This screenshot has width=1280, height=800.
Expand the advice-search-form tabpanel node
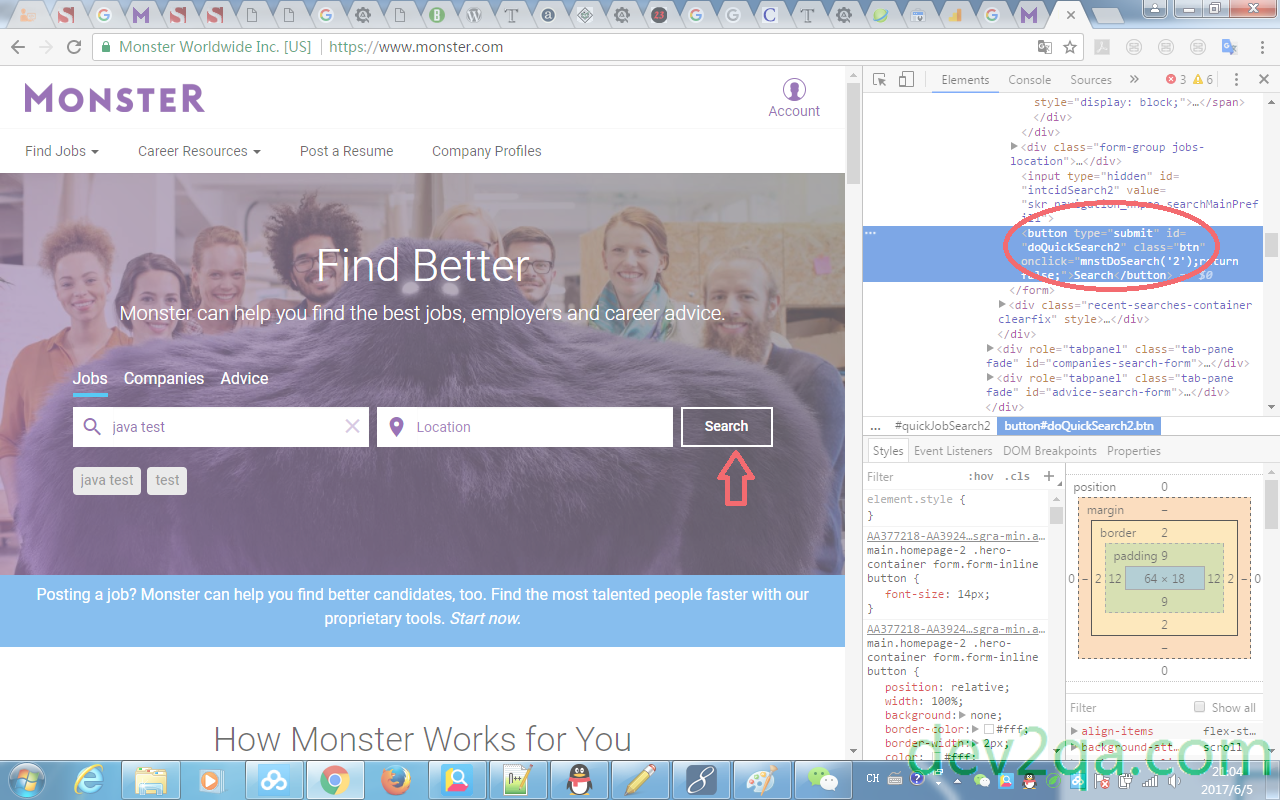(990, 378)
